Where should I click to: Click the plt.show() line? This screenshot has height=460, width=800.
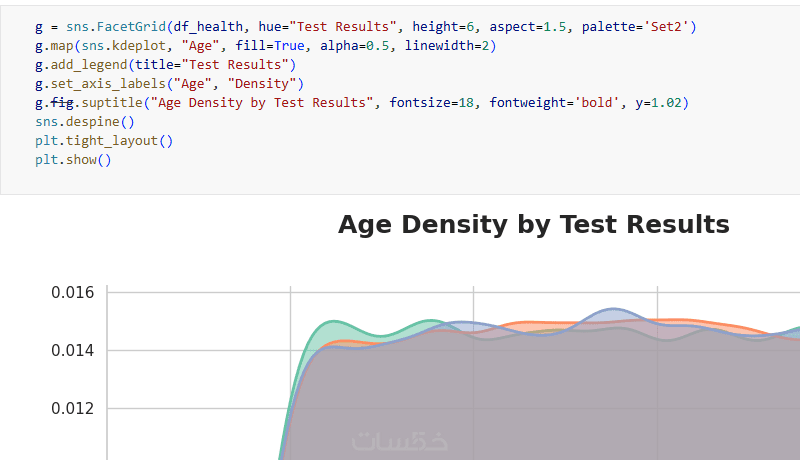[x=73, y=160]
